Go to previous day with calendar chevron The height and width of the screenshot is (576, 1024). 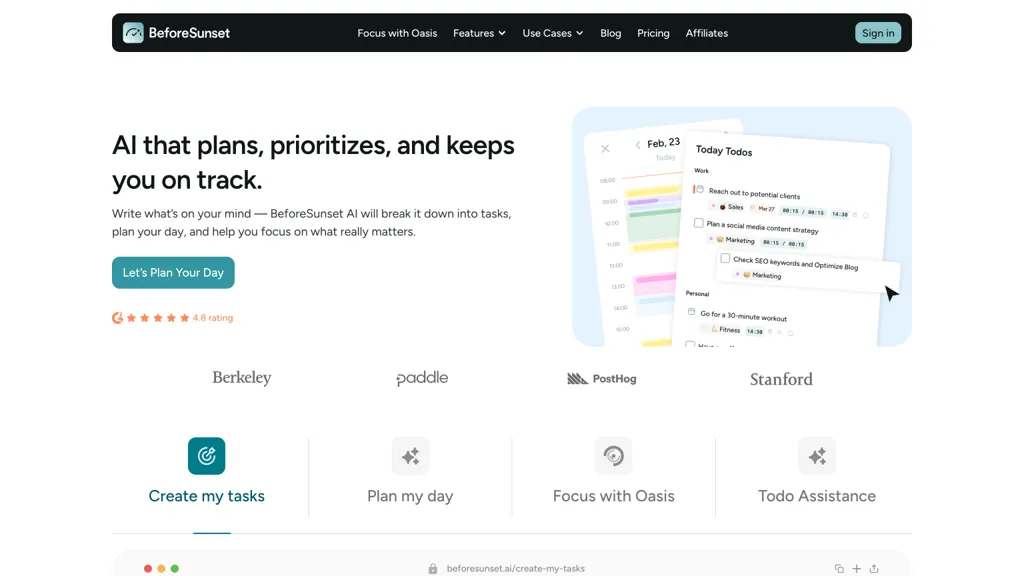click(x=638, y=145)
